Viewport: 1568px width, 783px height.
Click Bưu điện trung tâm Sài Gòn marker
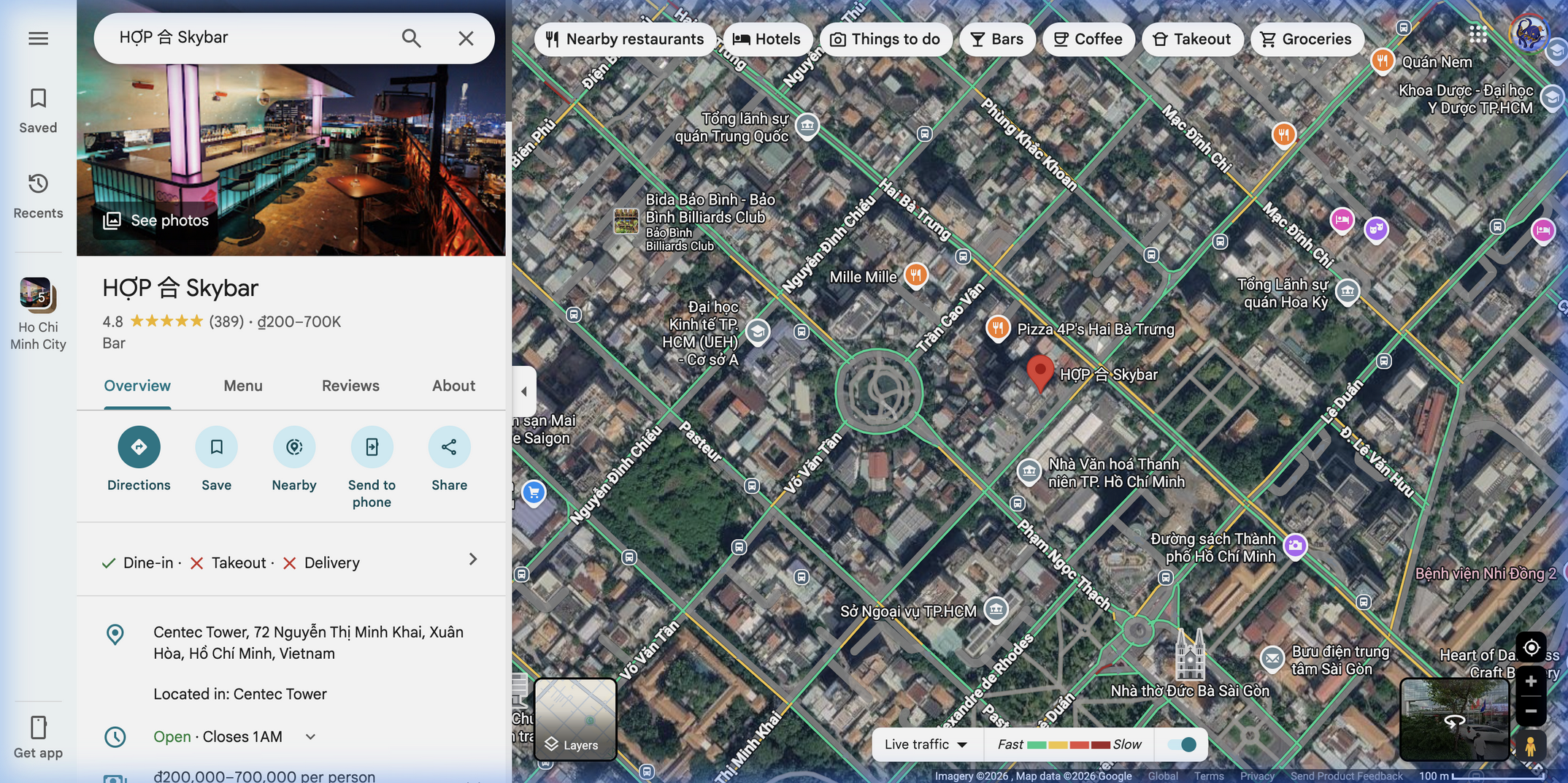[1272, 659]
